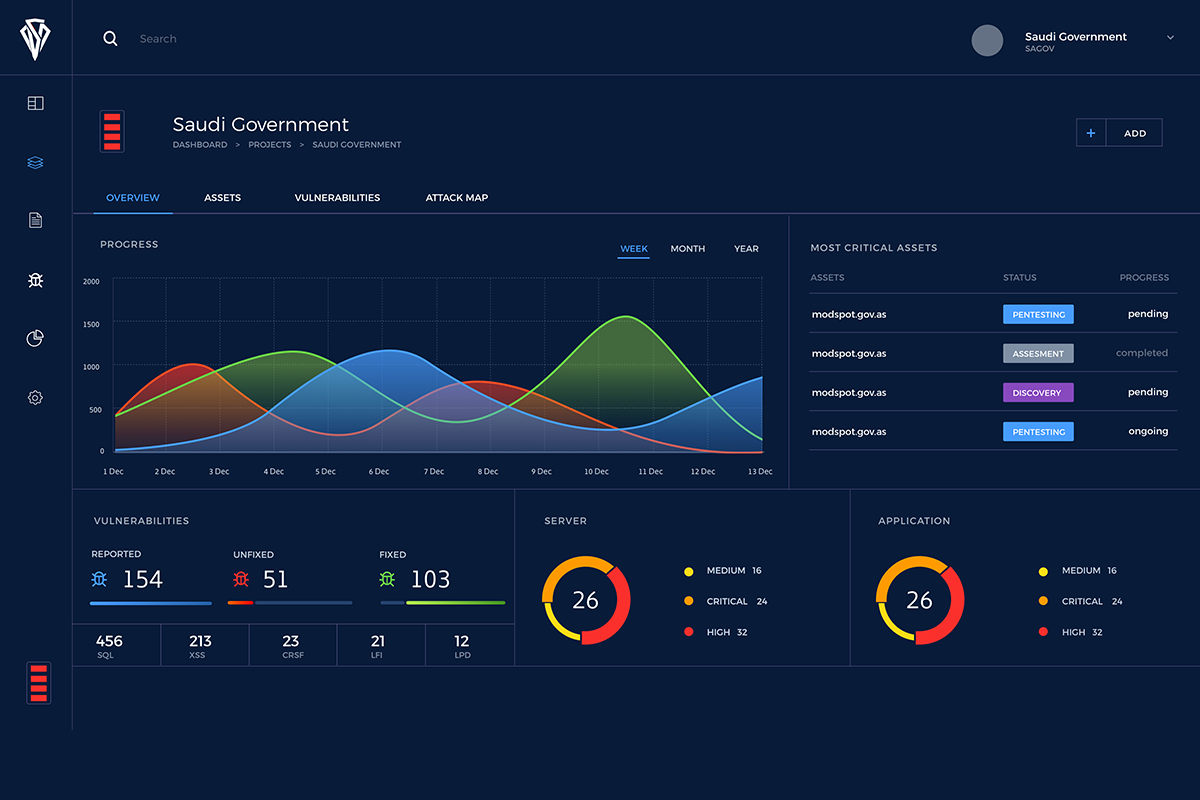Click the Dashboard breadcrumb link

tap(200, 145)
